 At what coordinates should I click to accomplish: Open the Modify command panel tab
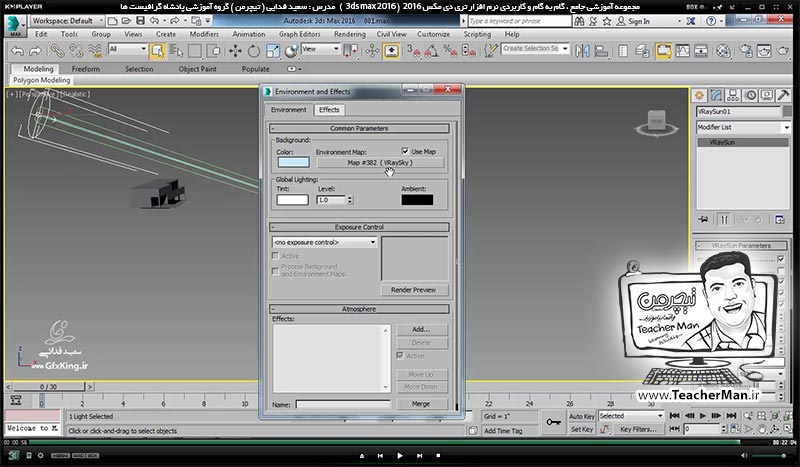coord(716,95)
